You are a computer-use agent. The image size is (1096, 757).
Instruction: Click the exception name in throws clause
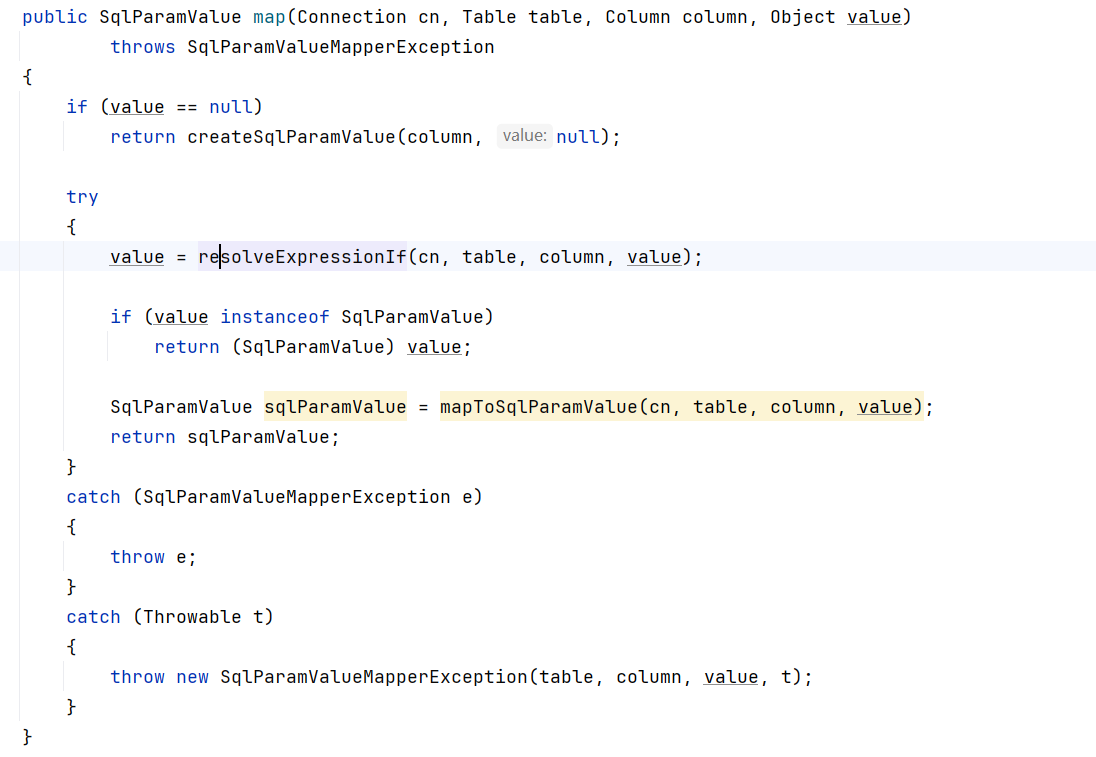tap(340, 47)
